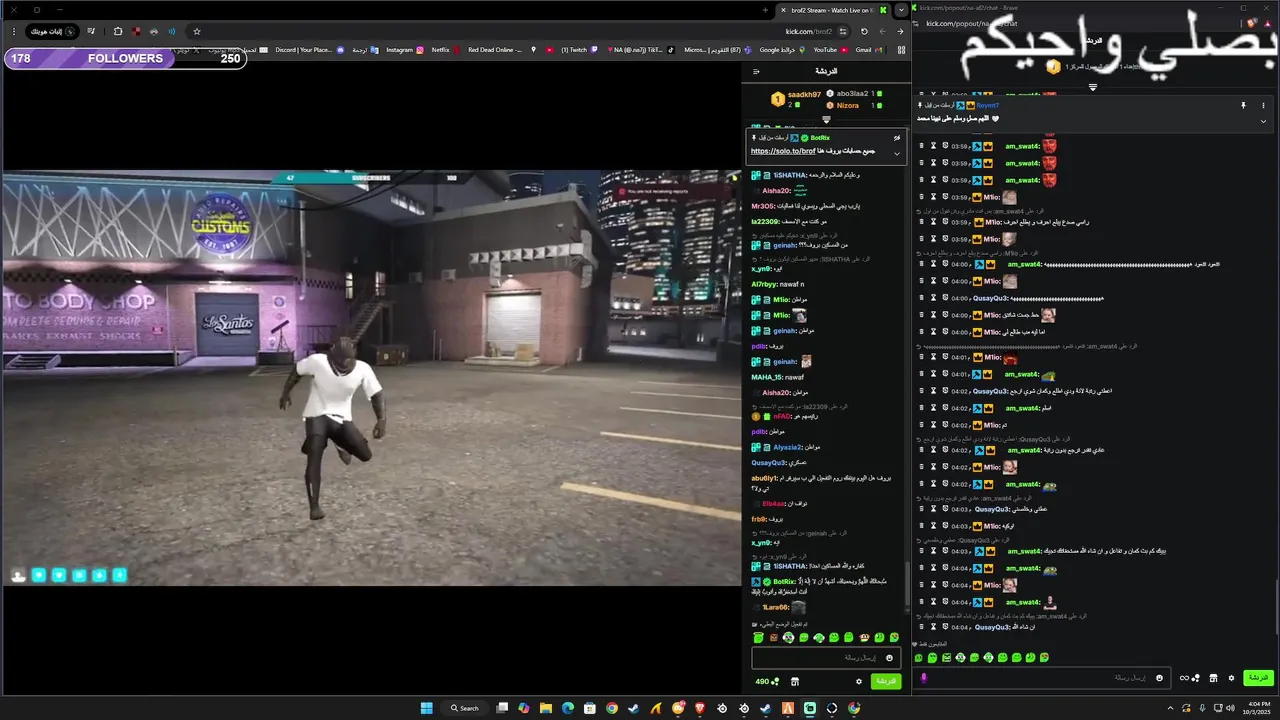Open browser extensions puzzle icon
The width and height of the screenshot is (1280, 720).
click(118, 32)
